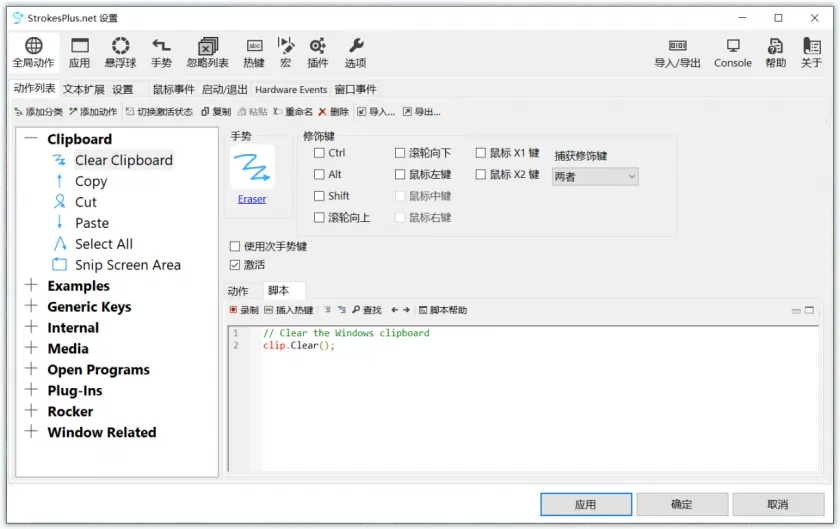The image size is (840, 529).
Task: Click the 导入... import toolbar button
Action: point(376,111)
